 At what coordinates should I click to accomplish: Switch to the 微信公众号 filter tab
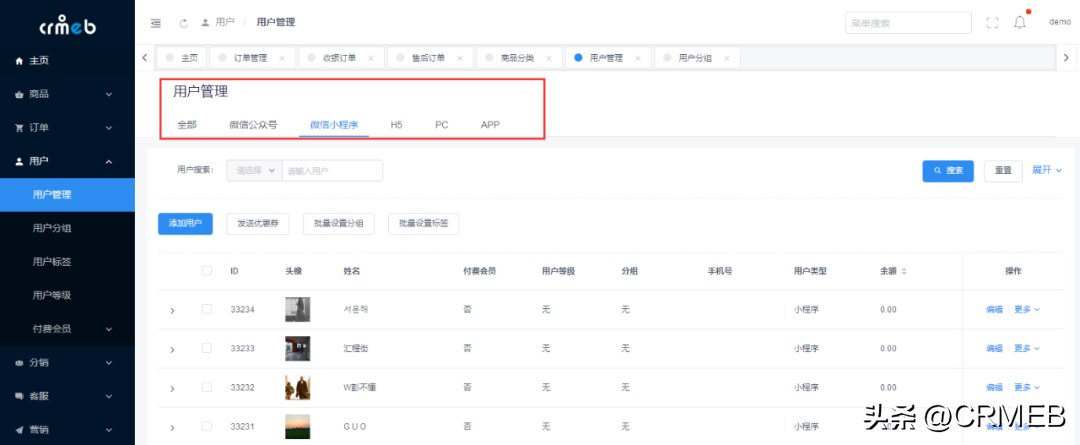253,125
